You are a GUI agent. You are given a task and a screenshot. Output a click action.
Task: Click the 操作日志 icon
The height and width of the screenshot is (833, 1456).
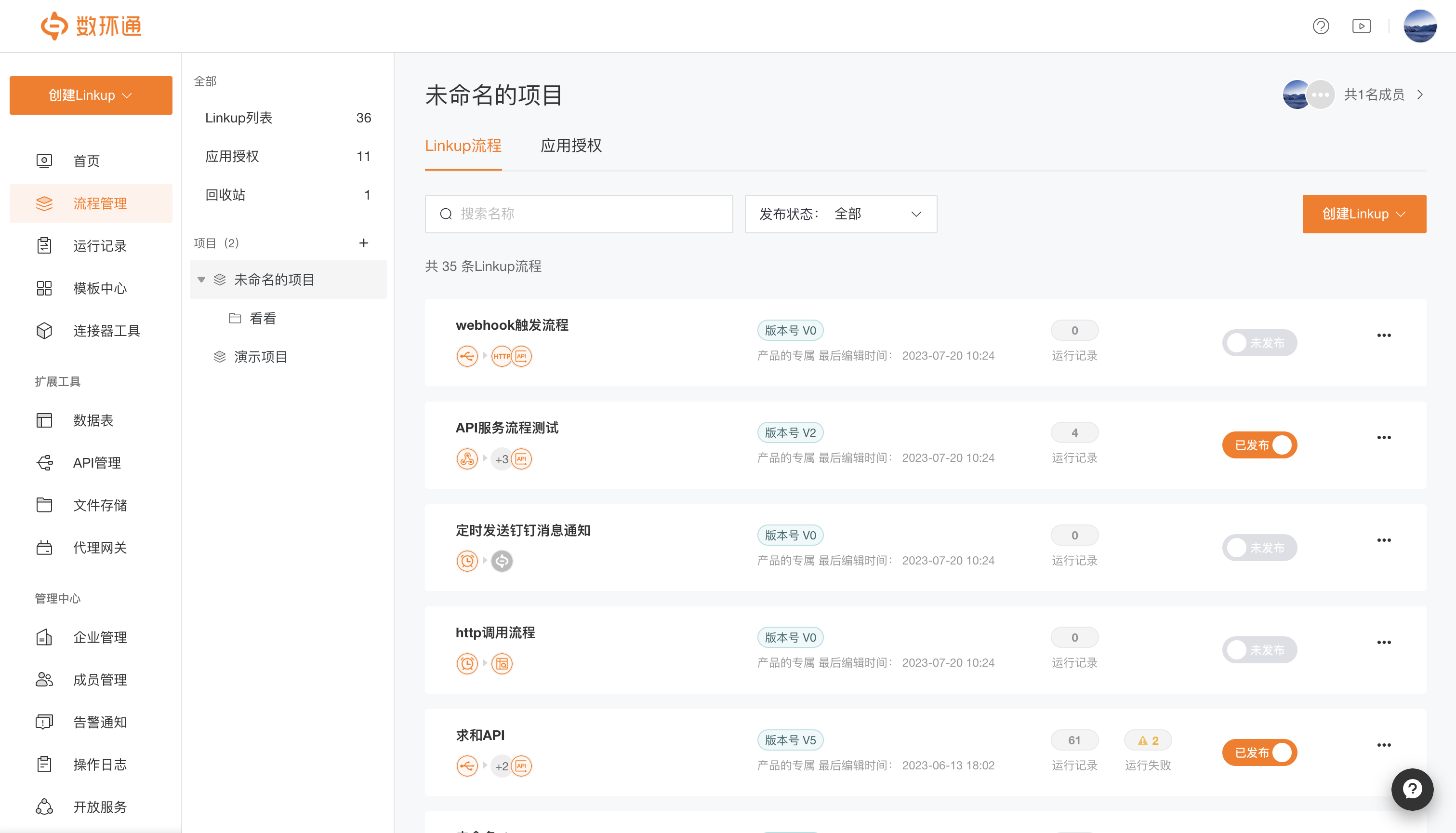pos(44,764)
